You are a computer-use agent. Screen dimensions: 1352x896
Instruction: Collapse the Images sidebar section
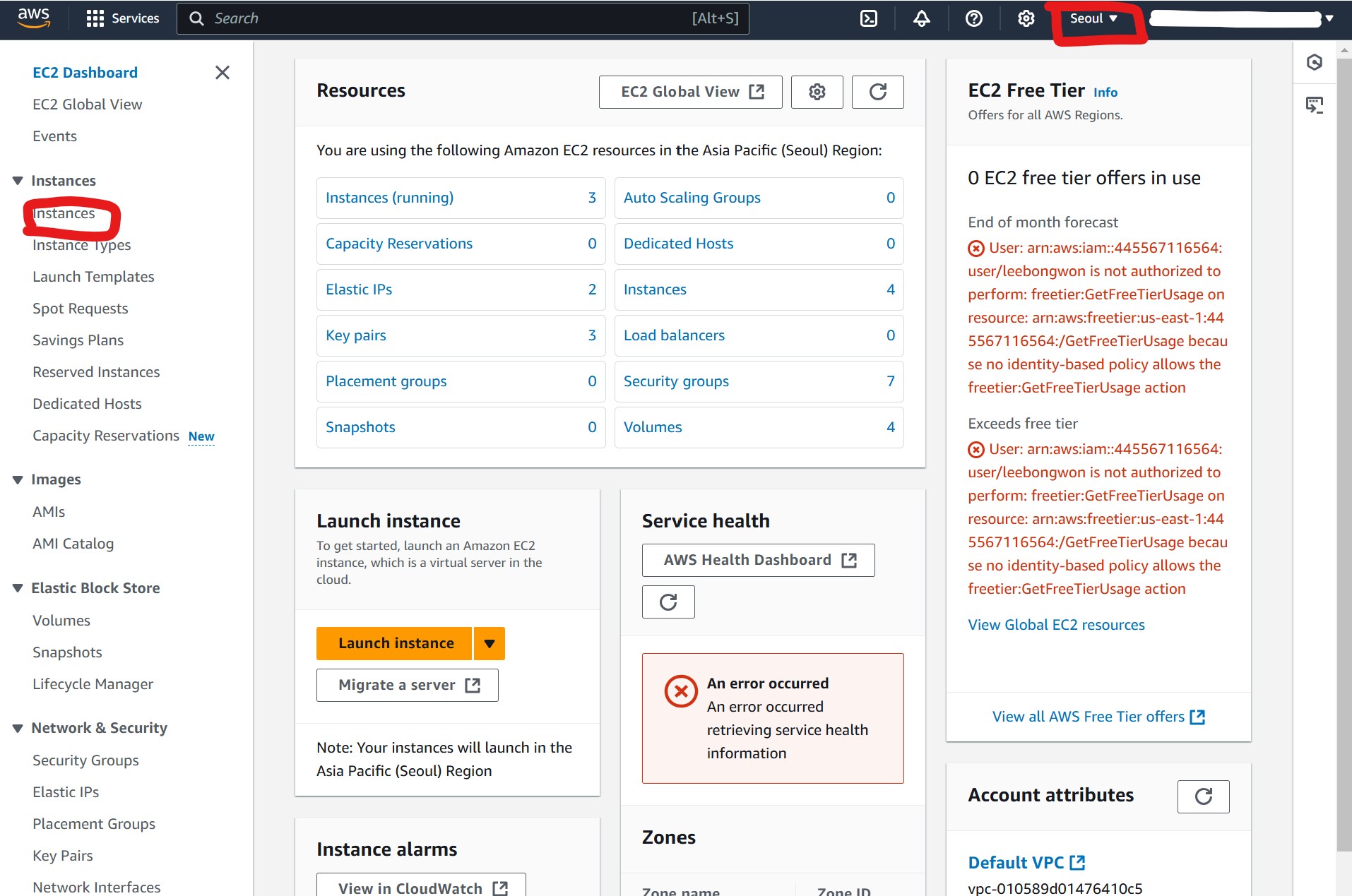(x=18, y=479)
